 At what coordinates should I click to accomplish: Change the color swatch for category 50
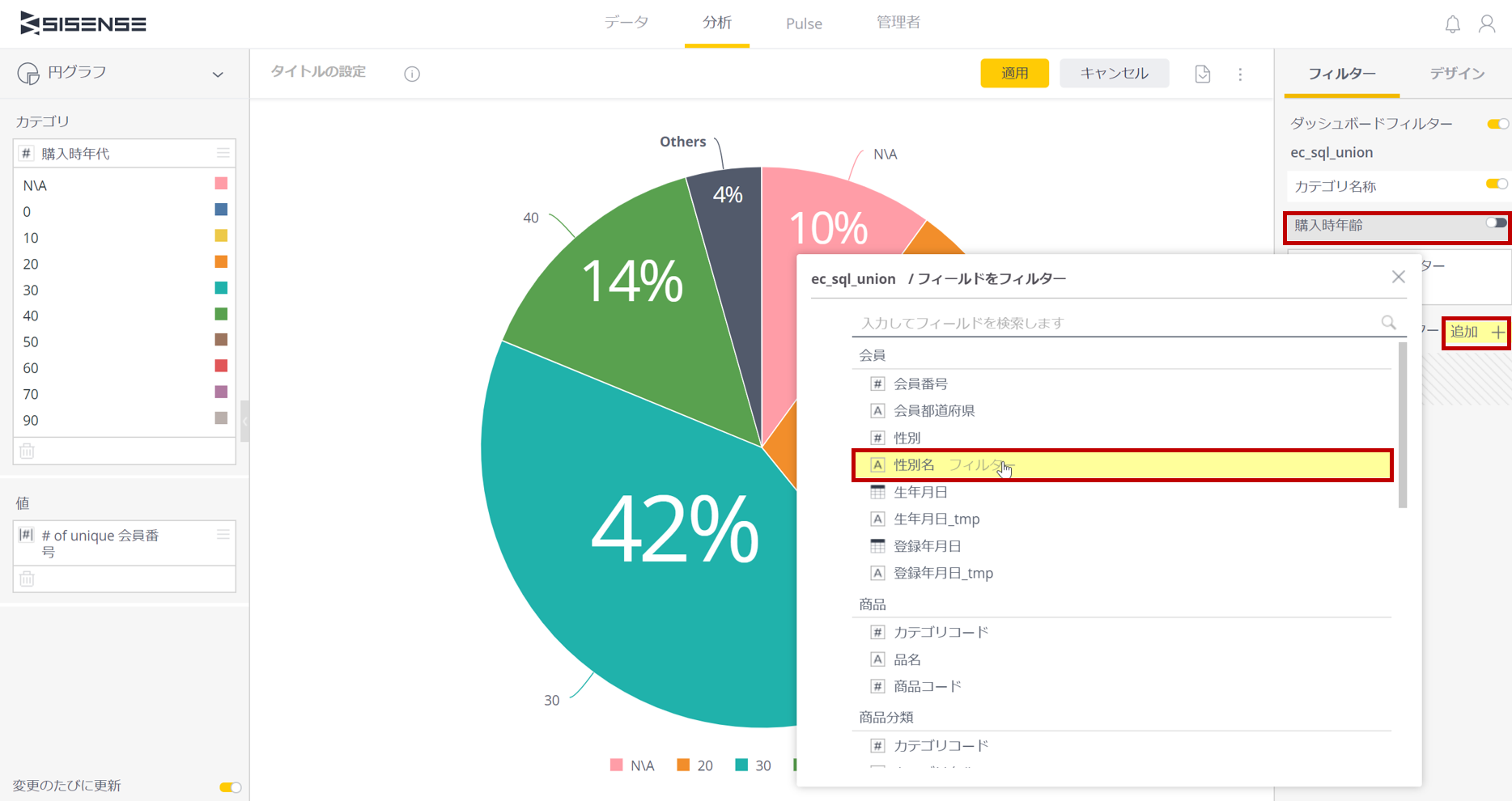pyautogui.click(x=220, y=340)
